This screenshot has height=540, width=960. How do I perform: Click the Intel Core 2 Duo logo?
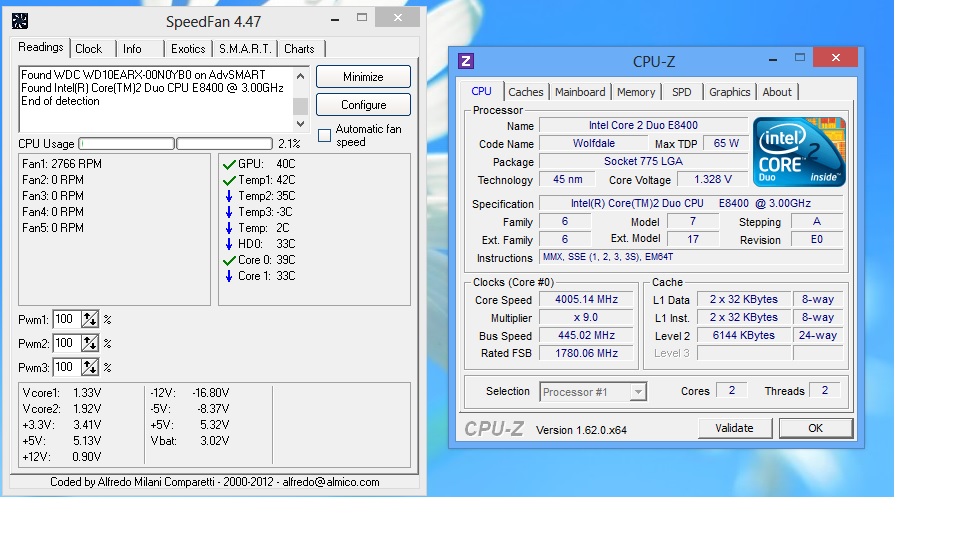799,152
